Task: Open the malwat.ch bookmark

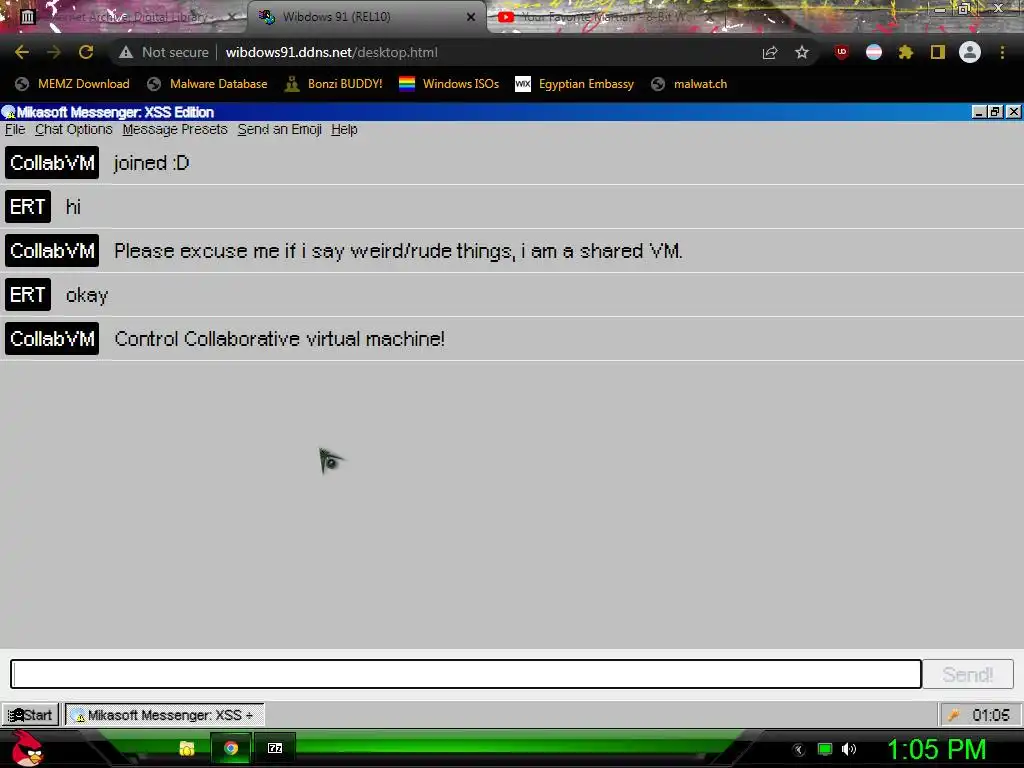Action: (x=690, y=84)
